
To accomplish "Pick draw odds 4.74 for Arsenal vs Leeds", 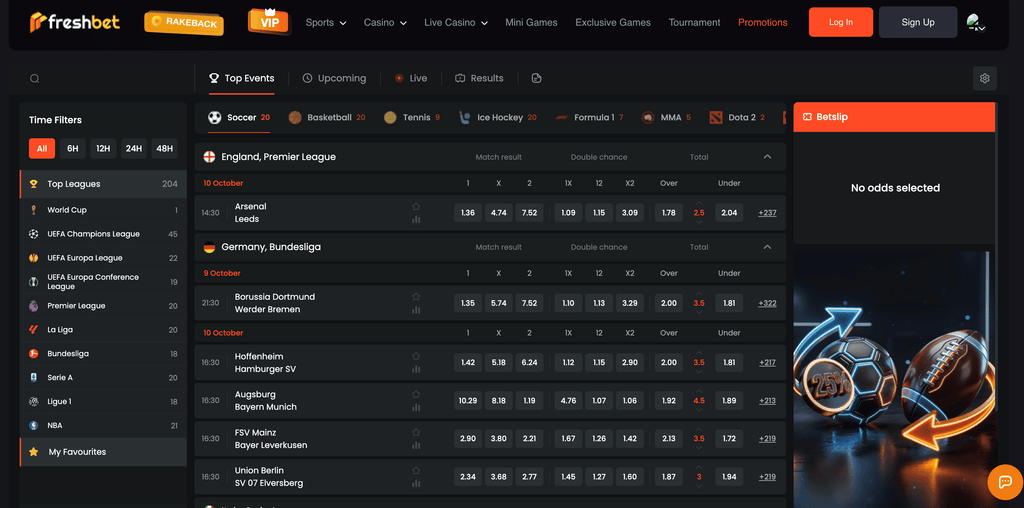I will coord(498,213).
